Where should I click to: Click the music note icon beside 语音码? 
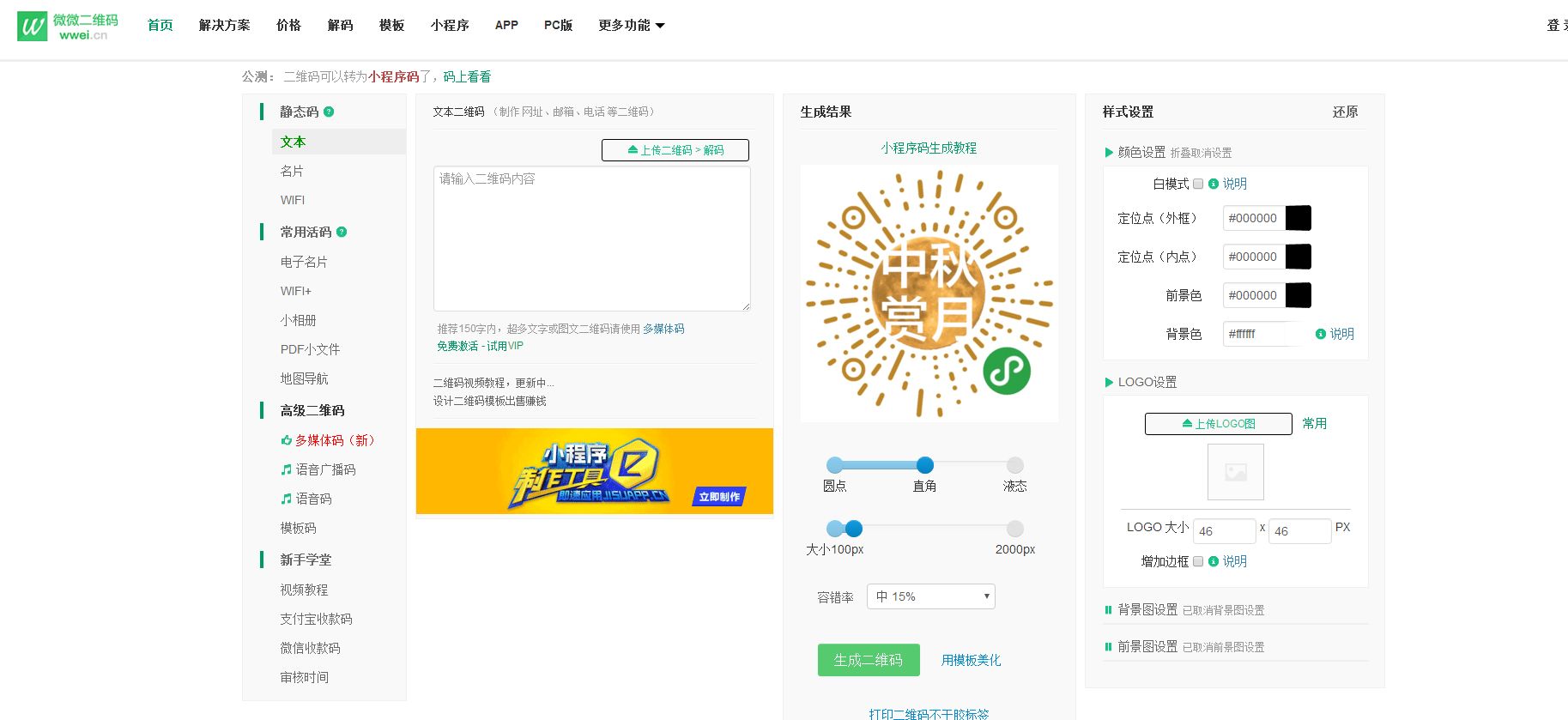click(x=287, y=499)
